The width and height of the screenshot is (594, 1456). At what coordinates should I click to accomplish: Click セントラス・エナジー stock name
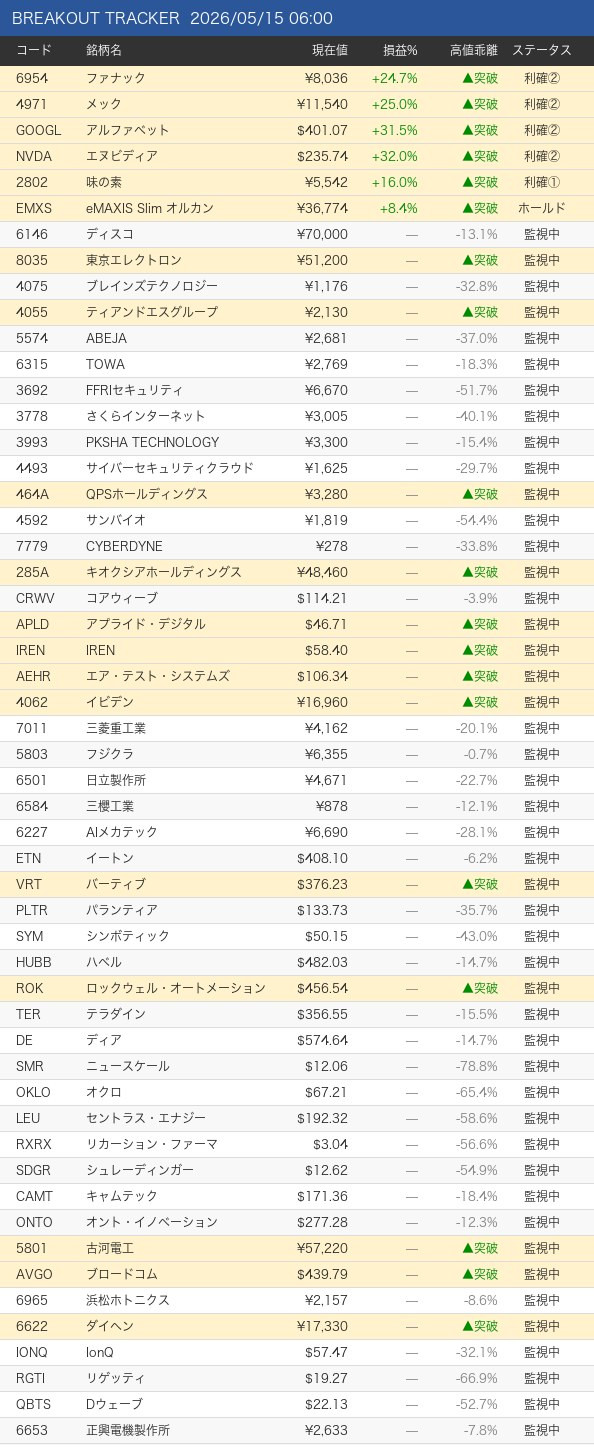146,1118
